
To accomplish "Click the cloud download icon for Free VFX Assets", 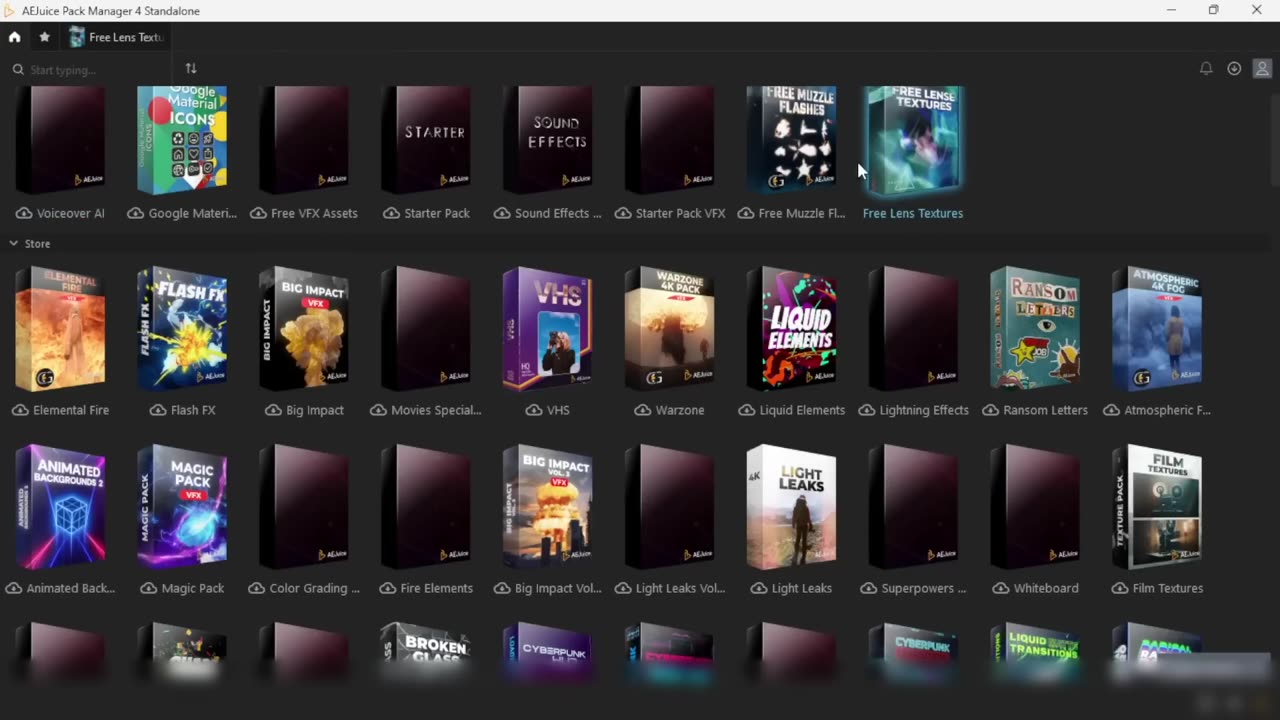I will pos(258,213).
